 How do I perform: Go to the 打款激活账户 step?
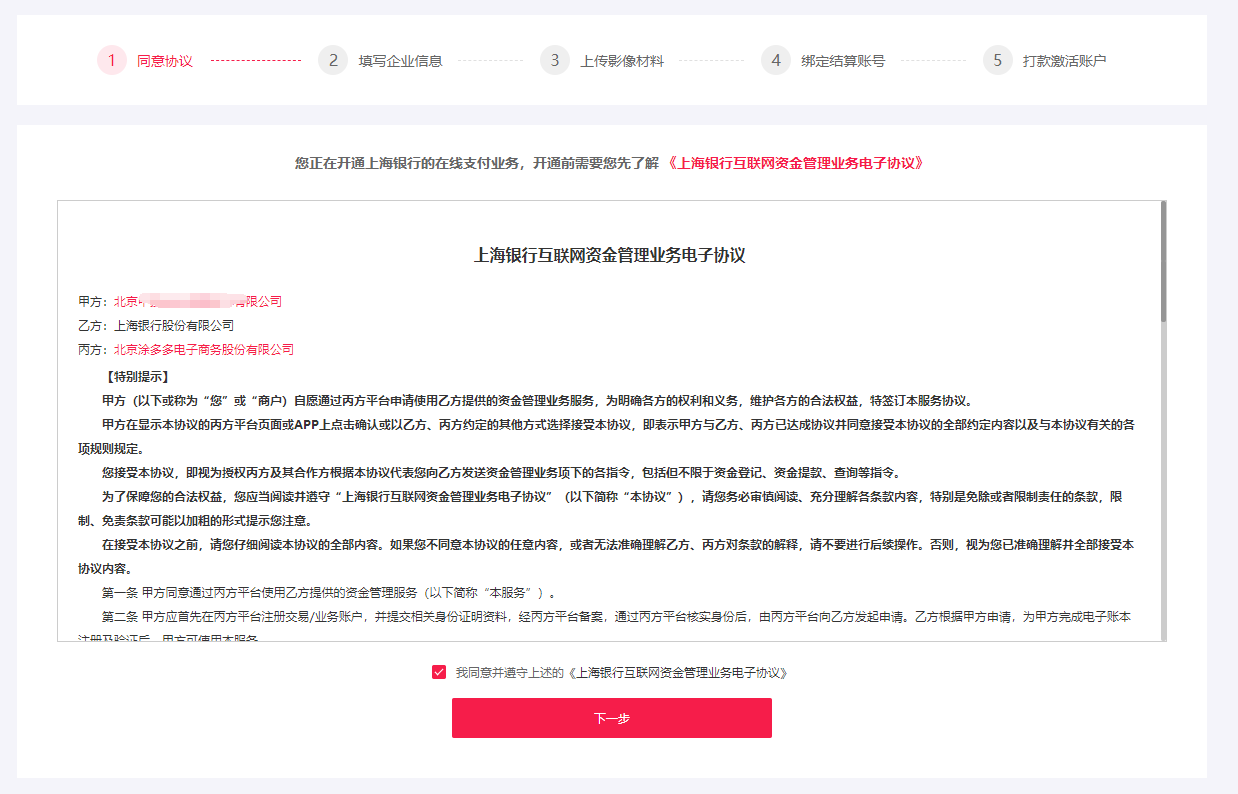(1064, 61)
